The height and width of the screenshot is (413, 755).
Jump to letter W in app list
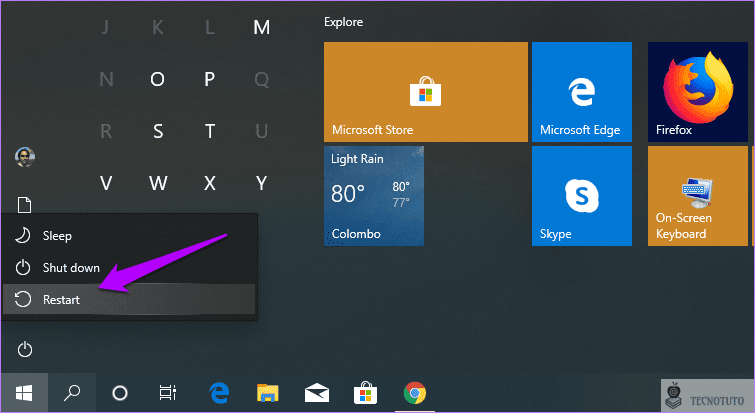[157, 183]
